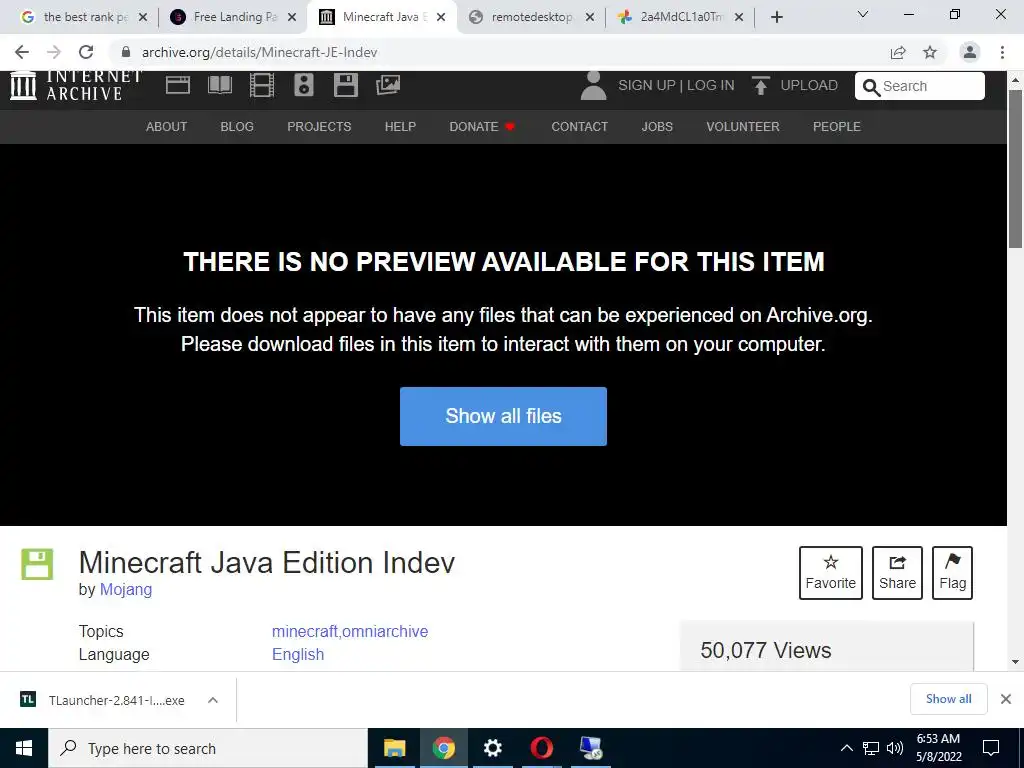Click the TLauncher download file icon

(x=28, y=699)
